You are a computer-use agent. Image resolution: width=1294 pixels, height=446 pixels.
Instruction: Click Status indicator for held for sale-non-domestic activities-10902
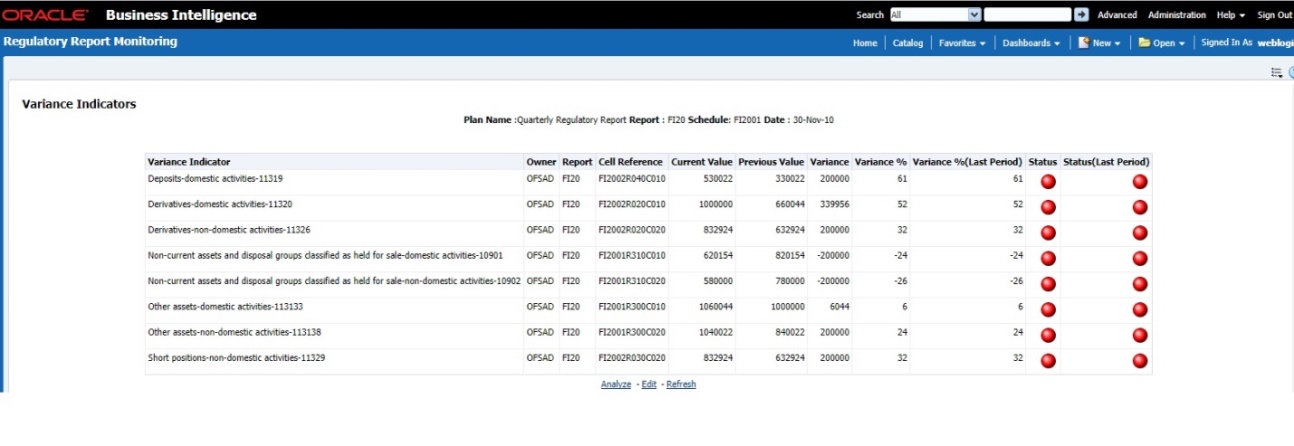pyautogui.click(x=1048, y=284)
